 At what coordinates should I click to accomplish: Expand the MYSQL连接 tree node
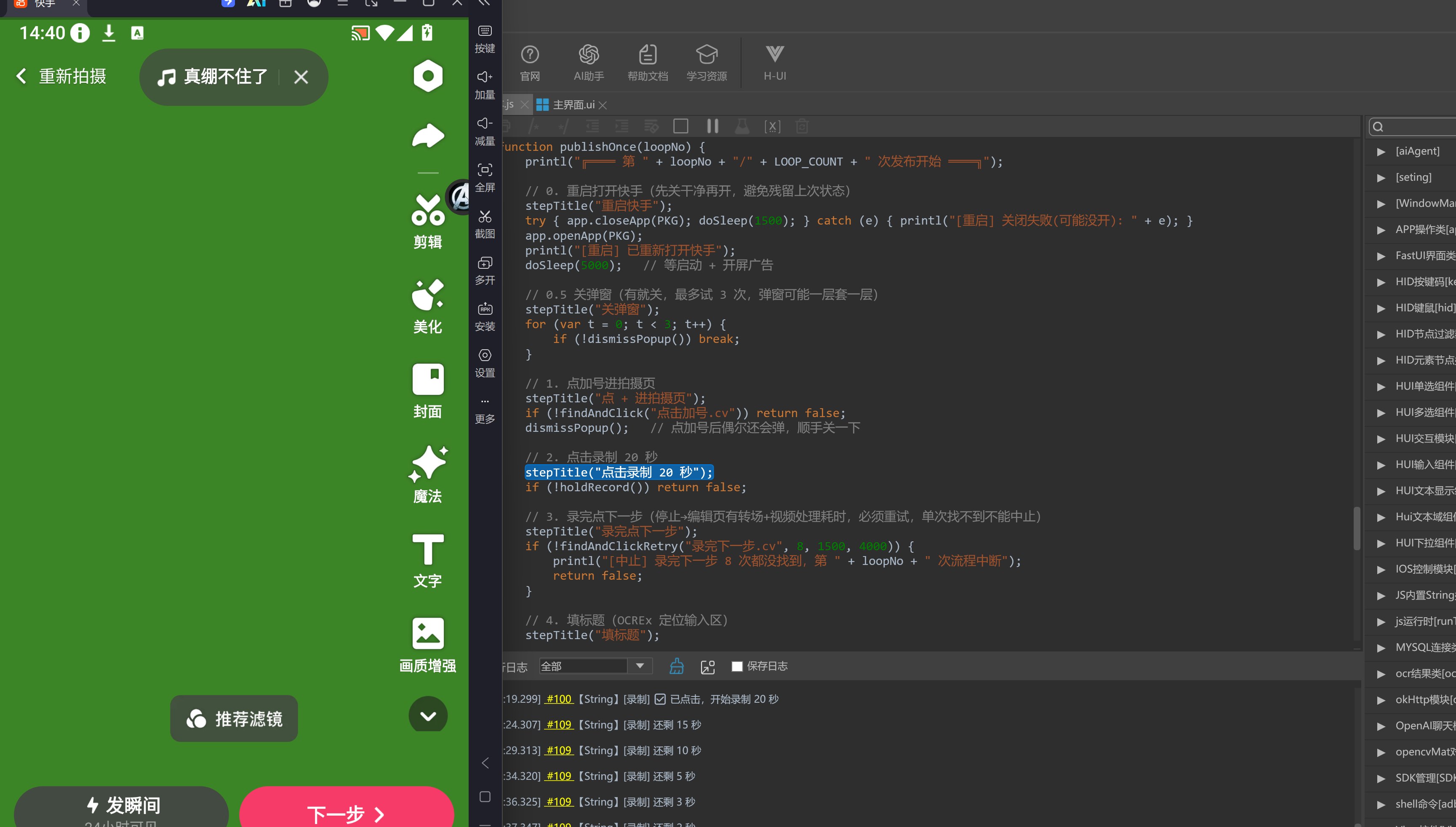click(1381, 648)
